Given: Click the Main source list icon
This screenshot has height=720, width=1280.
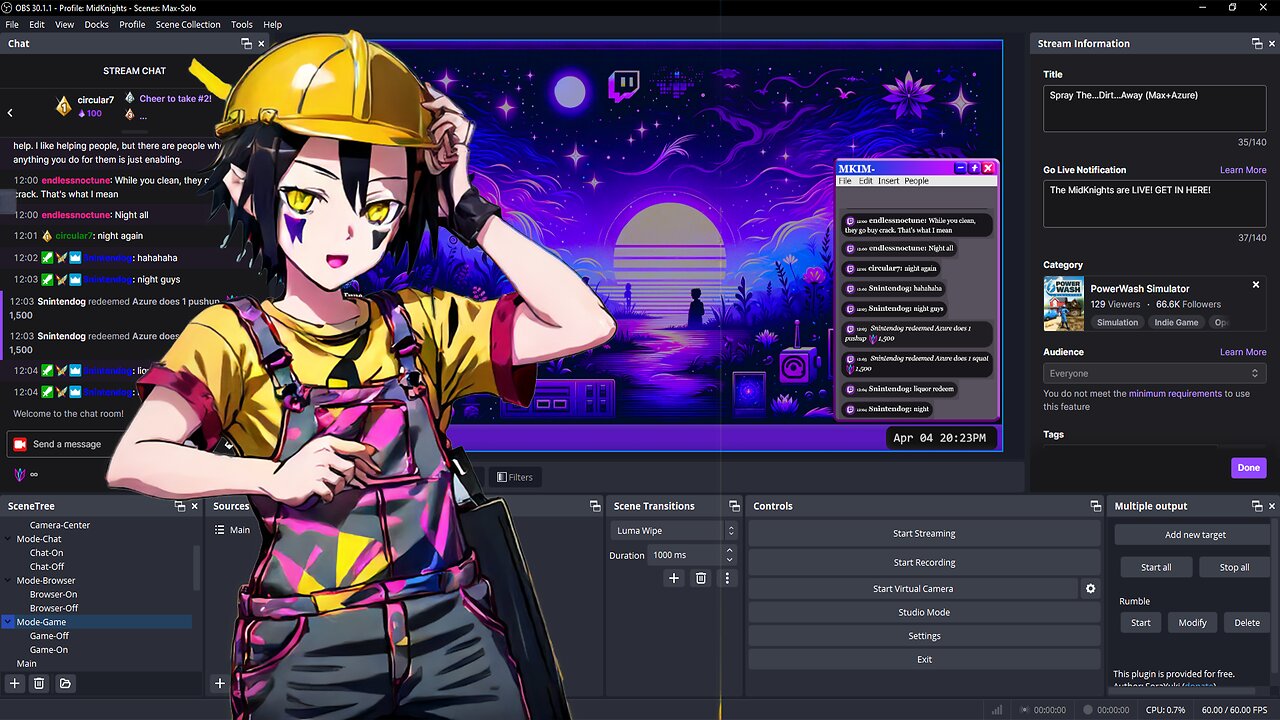Looking at the screenshot, I should point(220,530).
